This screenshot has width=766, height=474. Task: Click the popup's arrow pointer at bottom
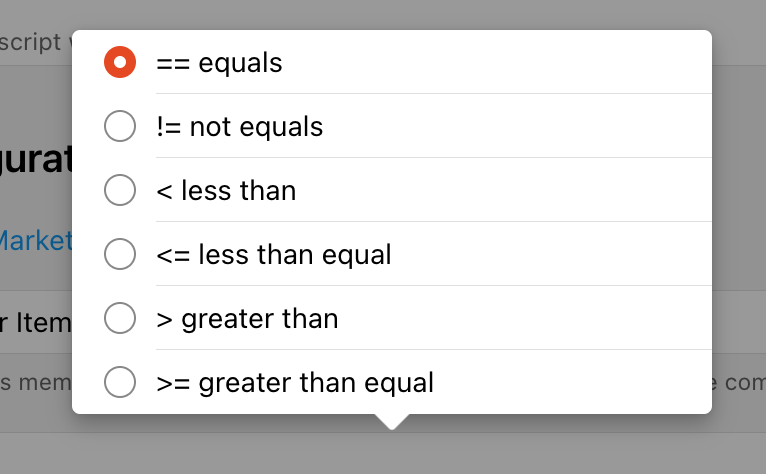392,421
